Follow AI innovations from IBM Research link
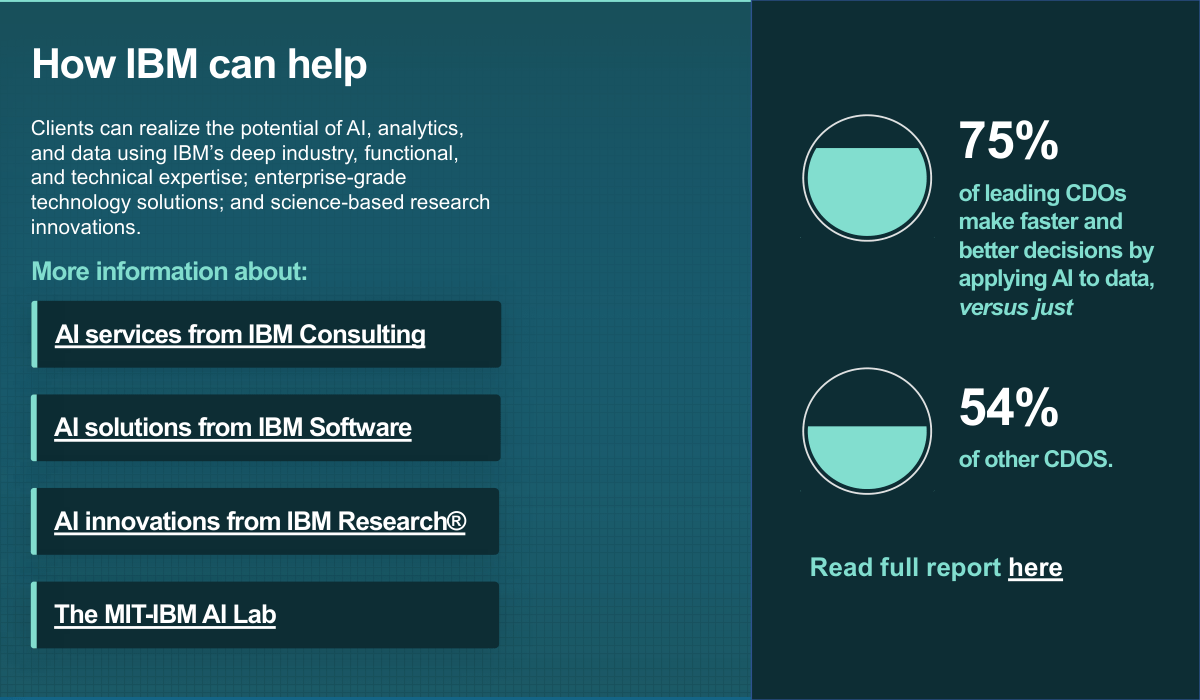This screenshot has width=1200, height=700. pos(260,521)
